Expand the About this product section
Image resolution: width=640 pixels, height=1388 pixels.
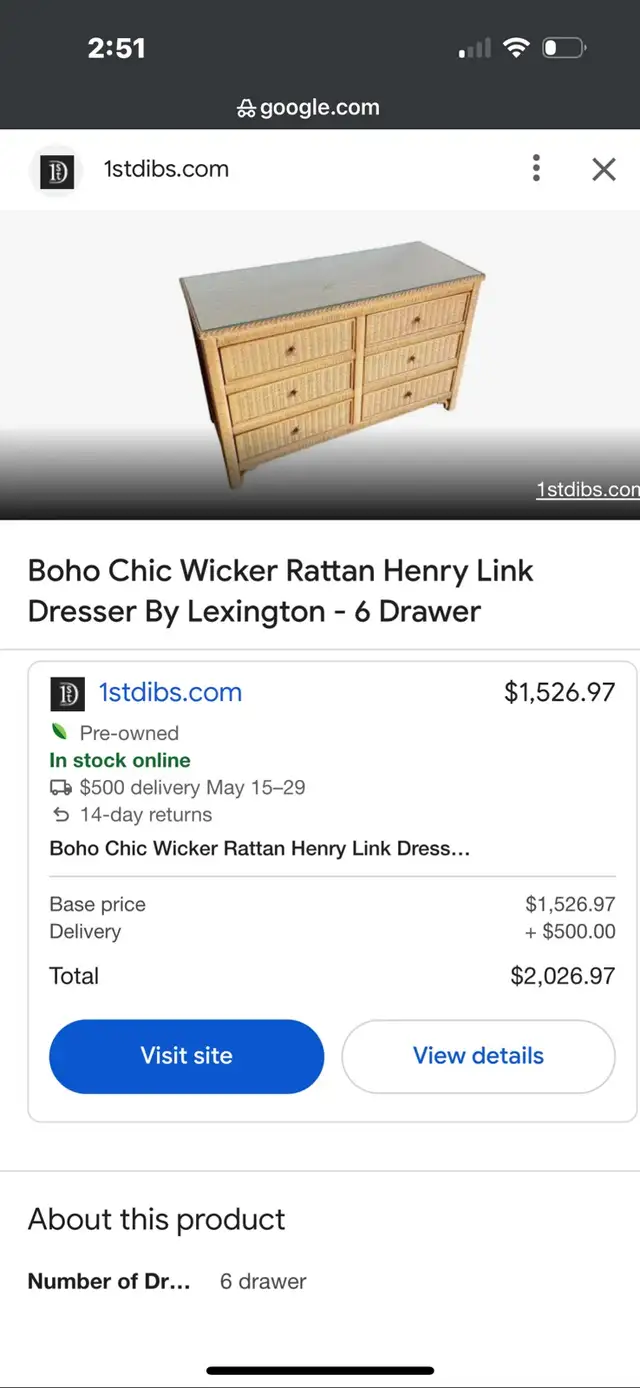[x=156, y=1219]
